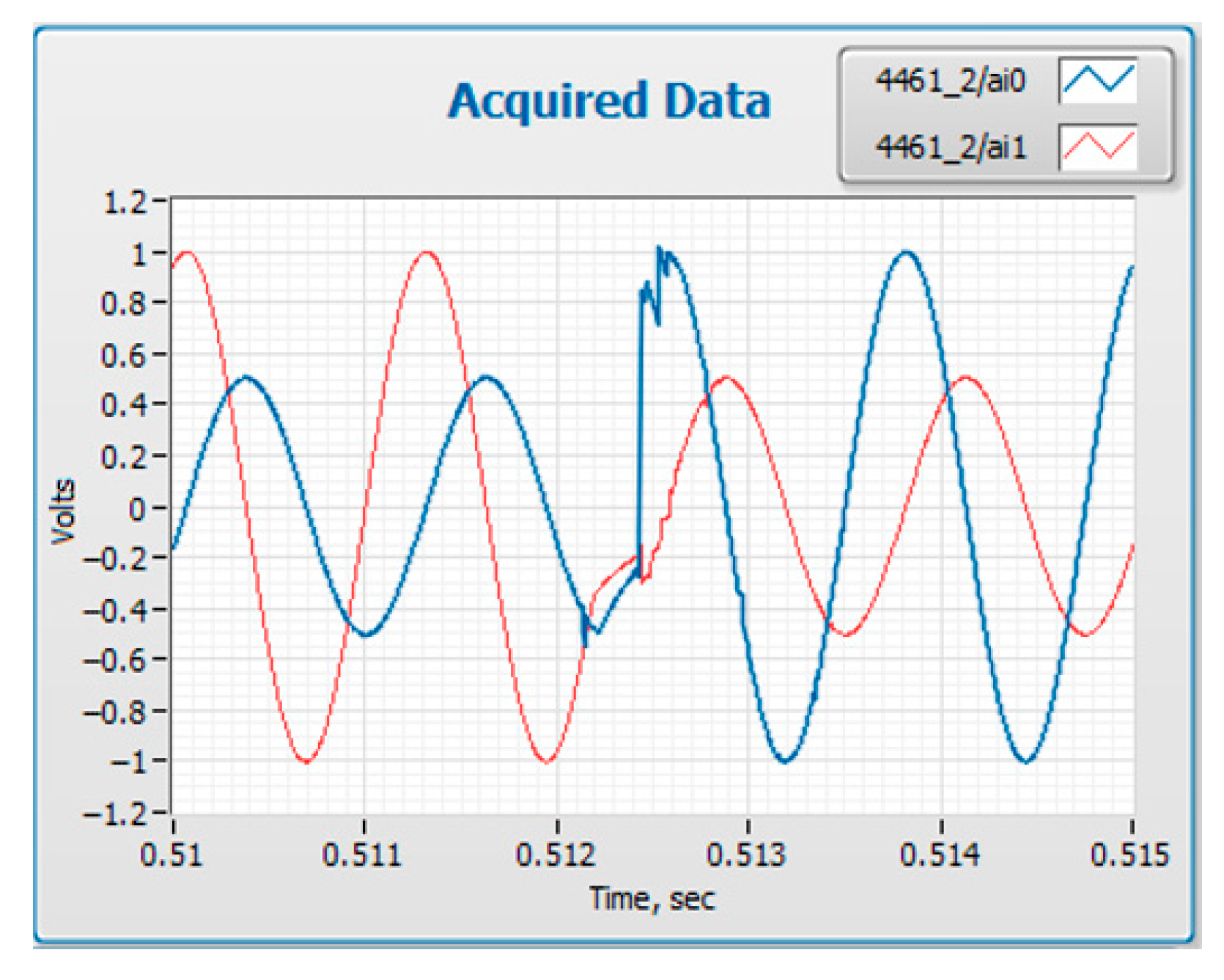
Task: Click the 1.2 y-axis maximum value
Action: tap(125, 202)
